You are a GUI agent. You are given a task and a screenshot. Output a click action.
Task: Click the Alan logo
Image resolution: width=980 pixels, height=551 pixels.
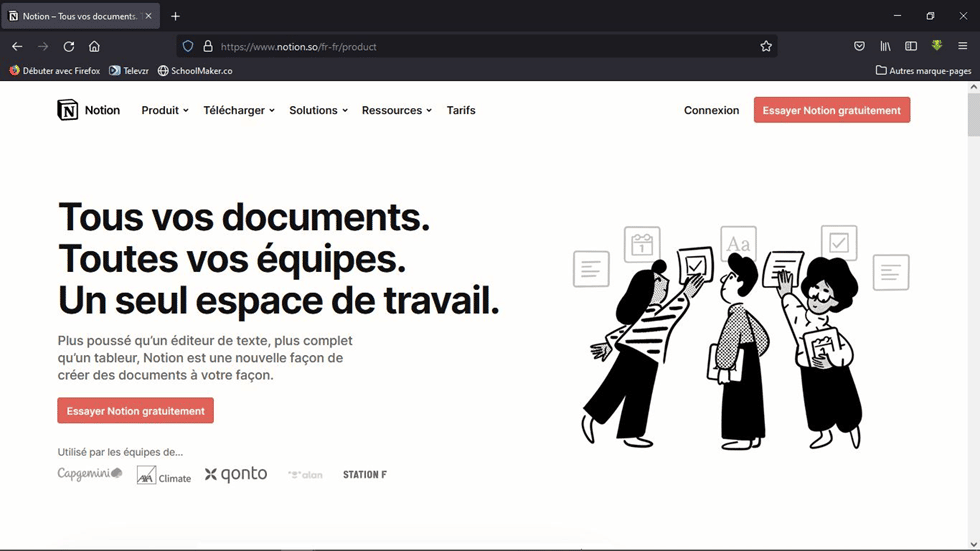(x=305, y=475)
